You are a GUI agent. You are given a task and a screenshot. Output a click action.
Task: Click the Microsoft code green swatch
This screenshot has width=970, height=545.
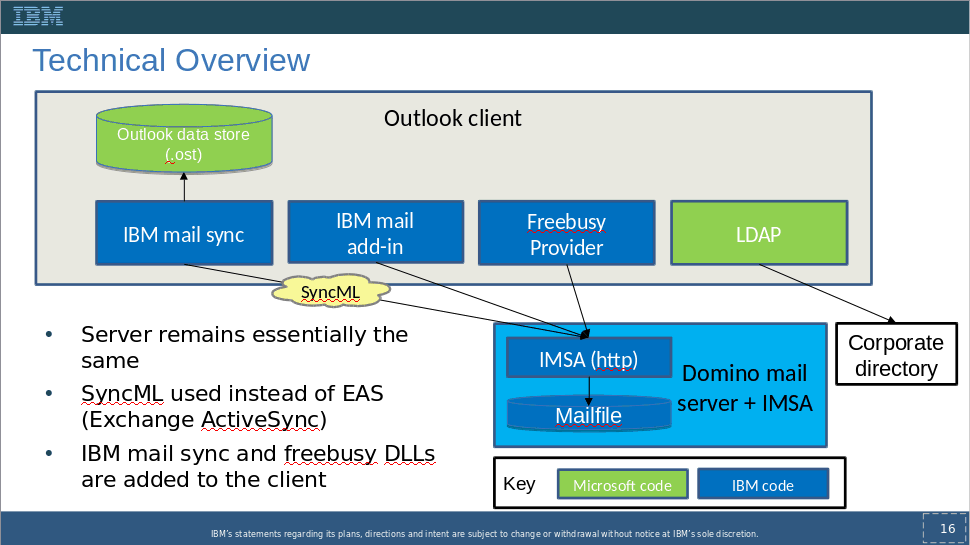tap(622, 484)
